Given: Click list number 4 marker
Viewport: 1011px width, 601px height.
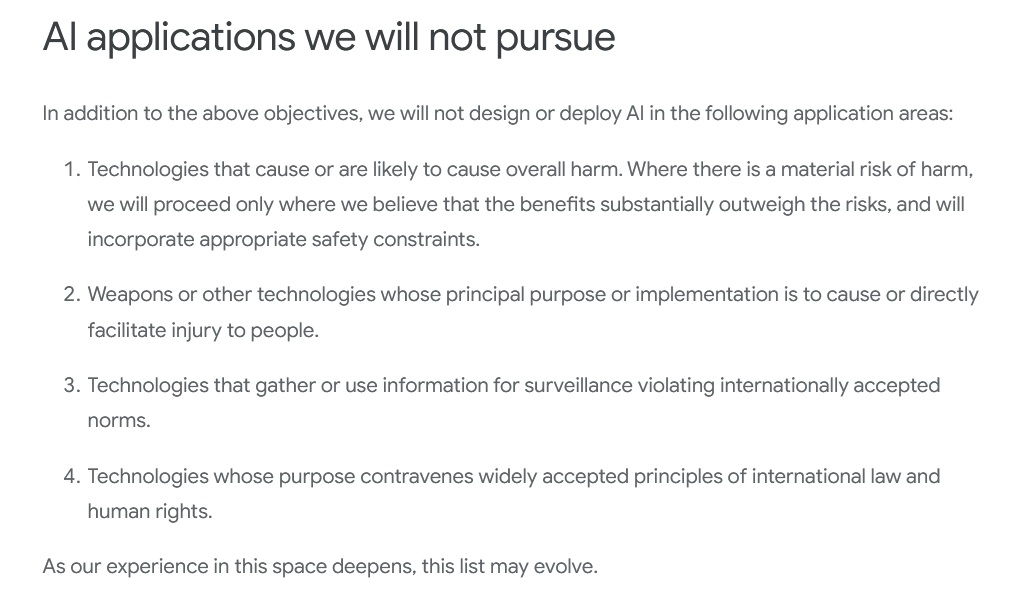Looking at the screenshot, I should click(71, 476).
